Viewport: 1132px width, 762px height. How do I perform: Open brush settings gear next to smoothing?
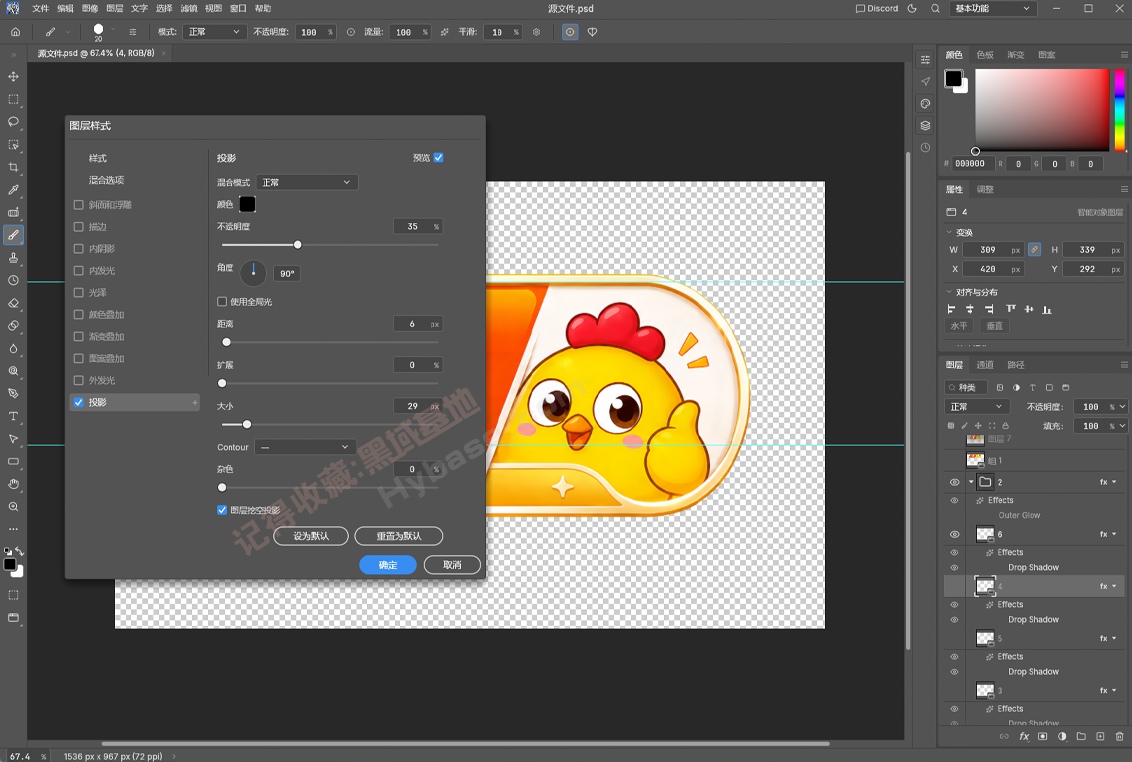[536, 32]
